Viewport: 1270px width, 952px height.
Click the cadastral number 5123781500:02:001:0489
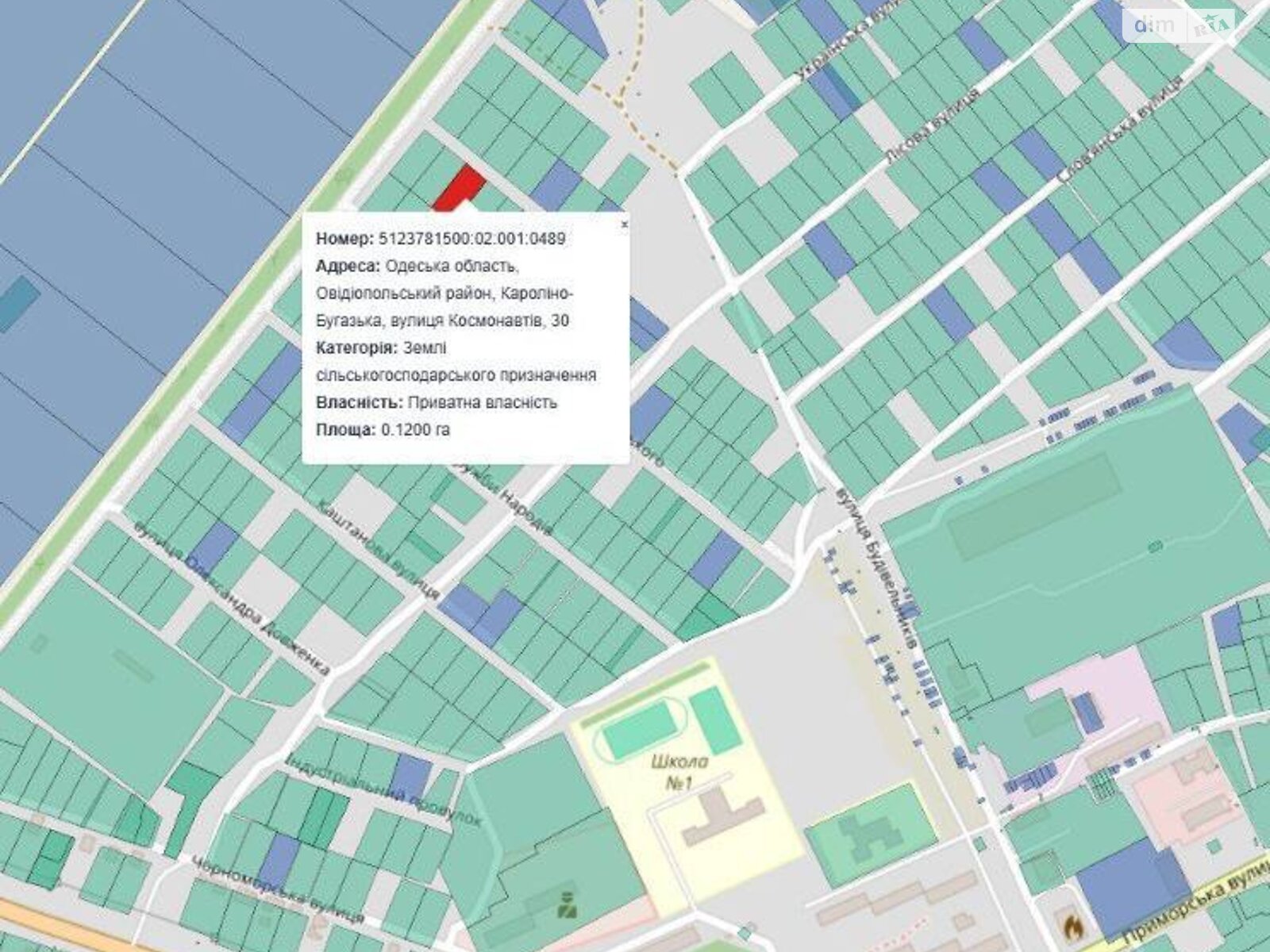coord(472,239)
